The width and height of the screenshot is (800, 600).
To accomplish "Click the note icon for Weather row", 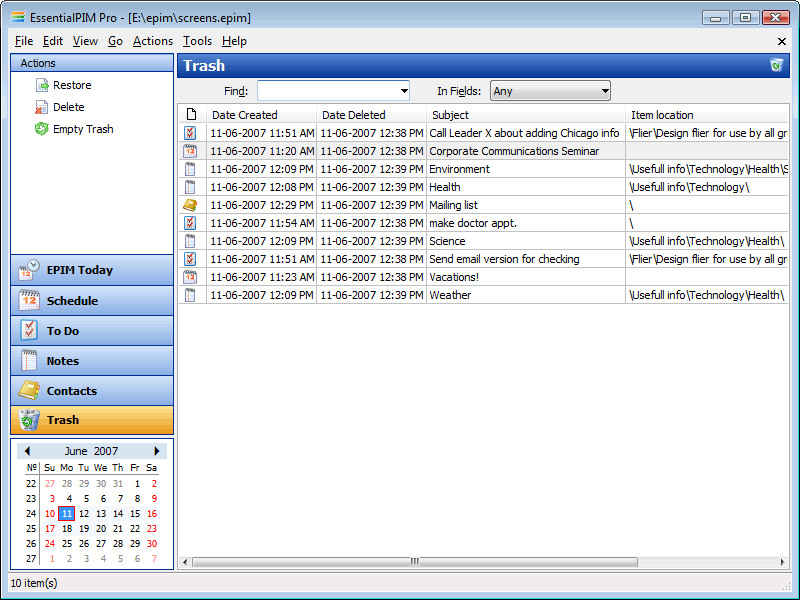I will click(190, 295).
